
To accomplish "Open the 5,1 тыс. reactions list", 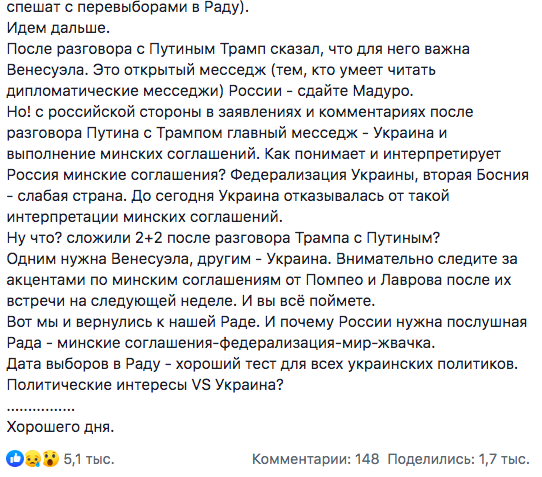I will [89, 459].
